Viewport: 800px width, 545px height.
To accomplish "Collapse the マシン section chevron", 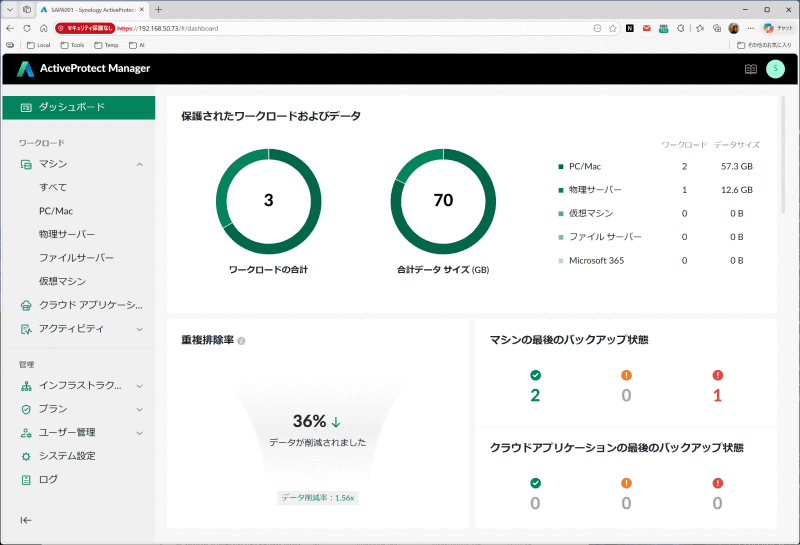I will pos(139,164).
